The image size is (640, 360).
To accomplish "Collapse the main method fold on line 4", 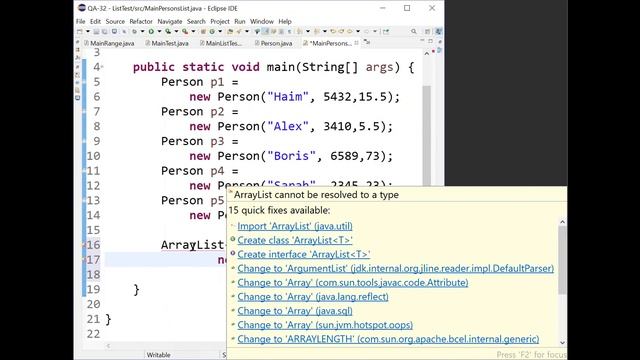I will point(102,67).
